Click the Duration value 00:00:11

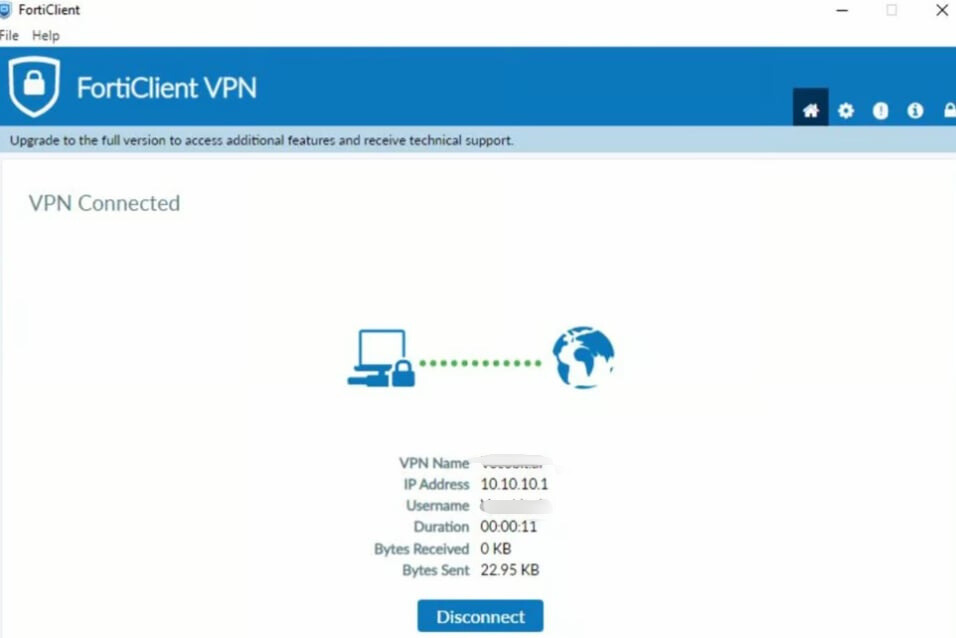[508, 527]
